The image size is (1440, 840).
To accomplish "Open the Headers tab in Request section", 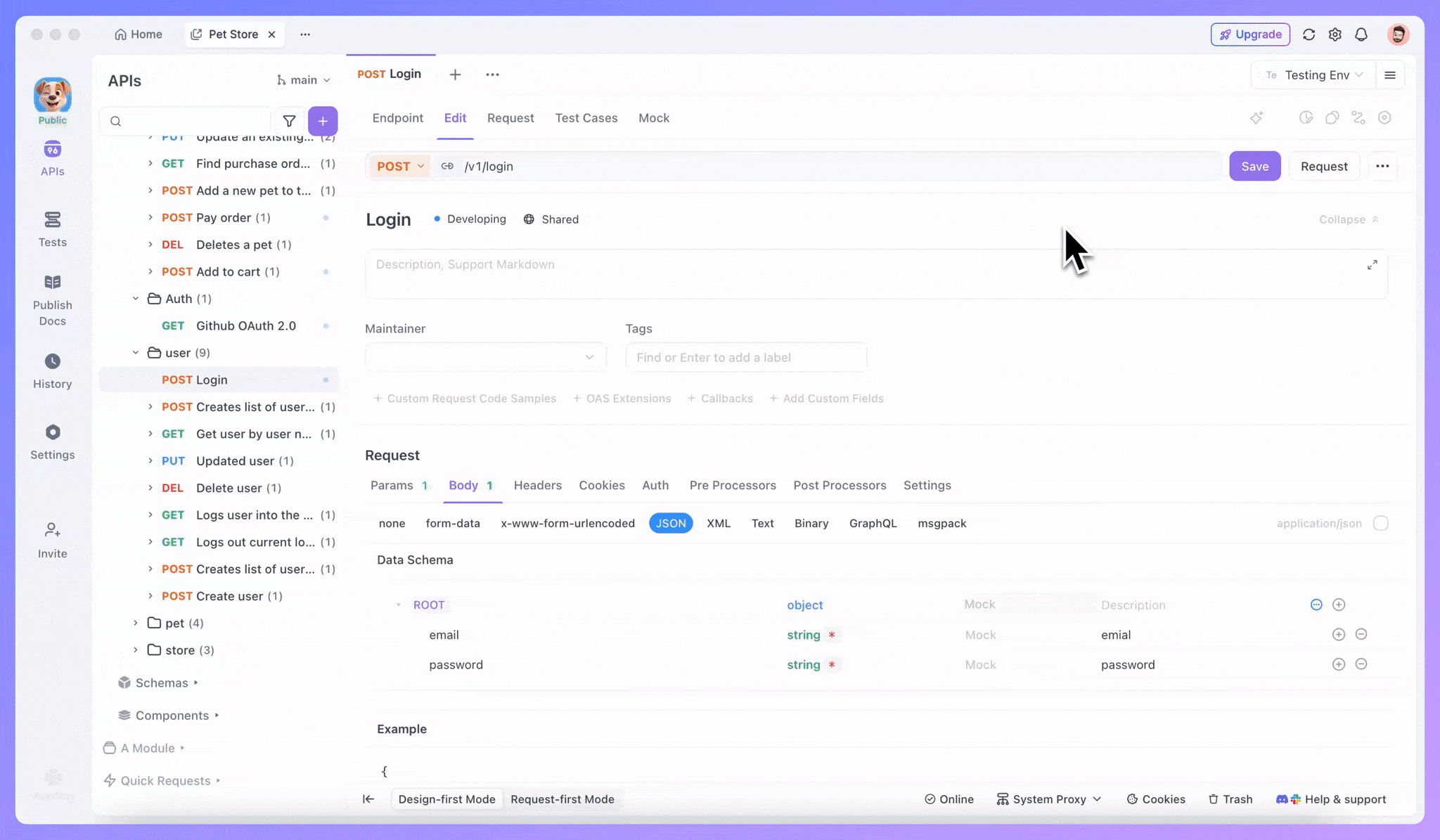I will point(537,485).
